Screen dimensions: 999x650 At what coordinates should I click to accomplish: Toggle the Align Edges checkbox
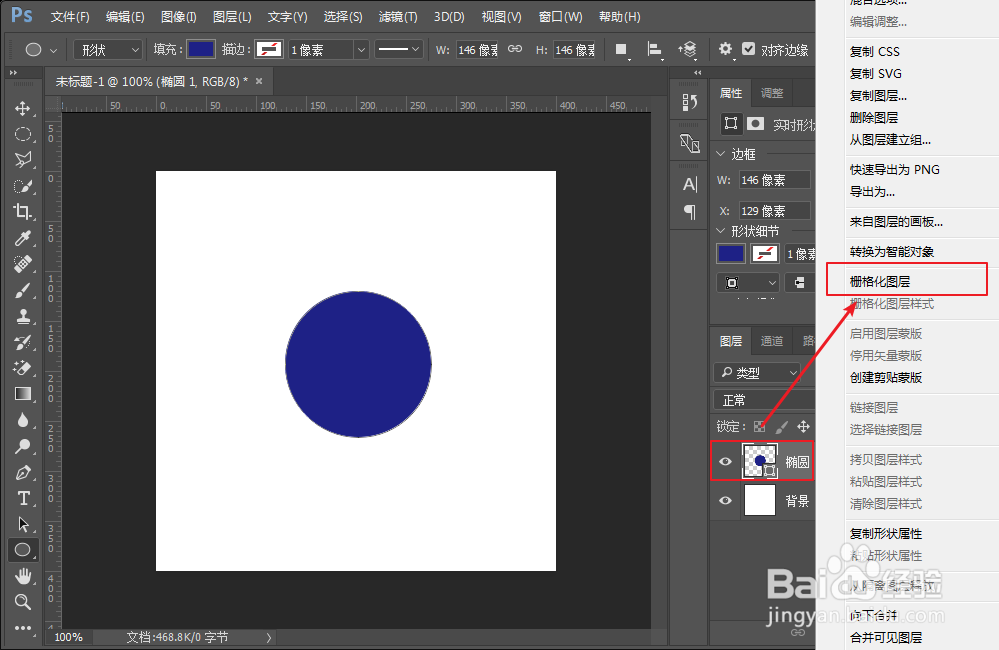coord(749,49)
